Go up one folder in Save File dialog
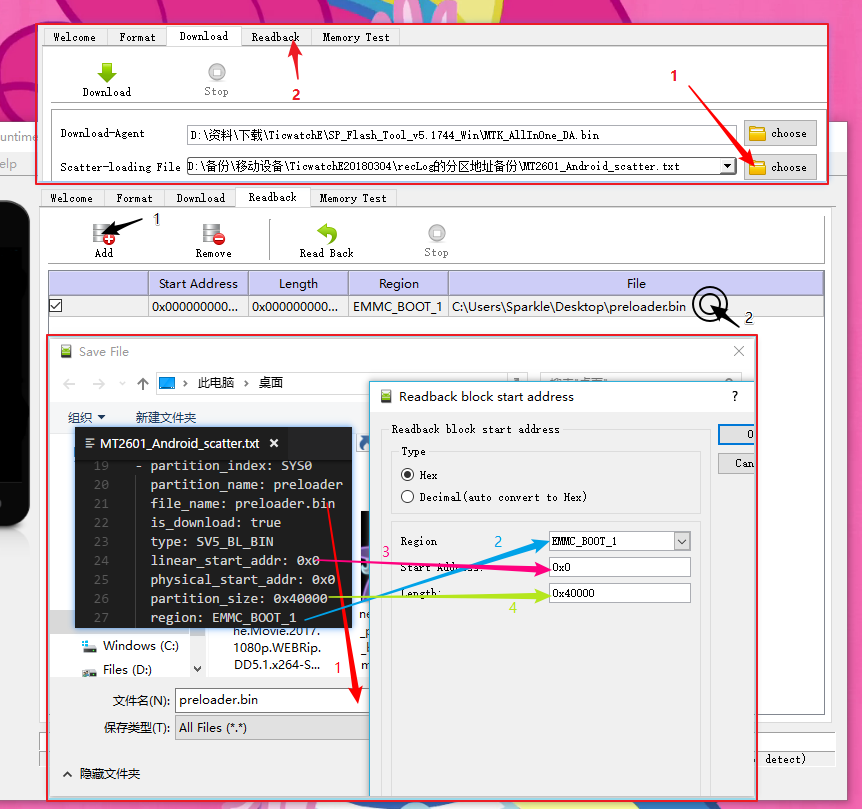The image size is (862, 809). 143,384
